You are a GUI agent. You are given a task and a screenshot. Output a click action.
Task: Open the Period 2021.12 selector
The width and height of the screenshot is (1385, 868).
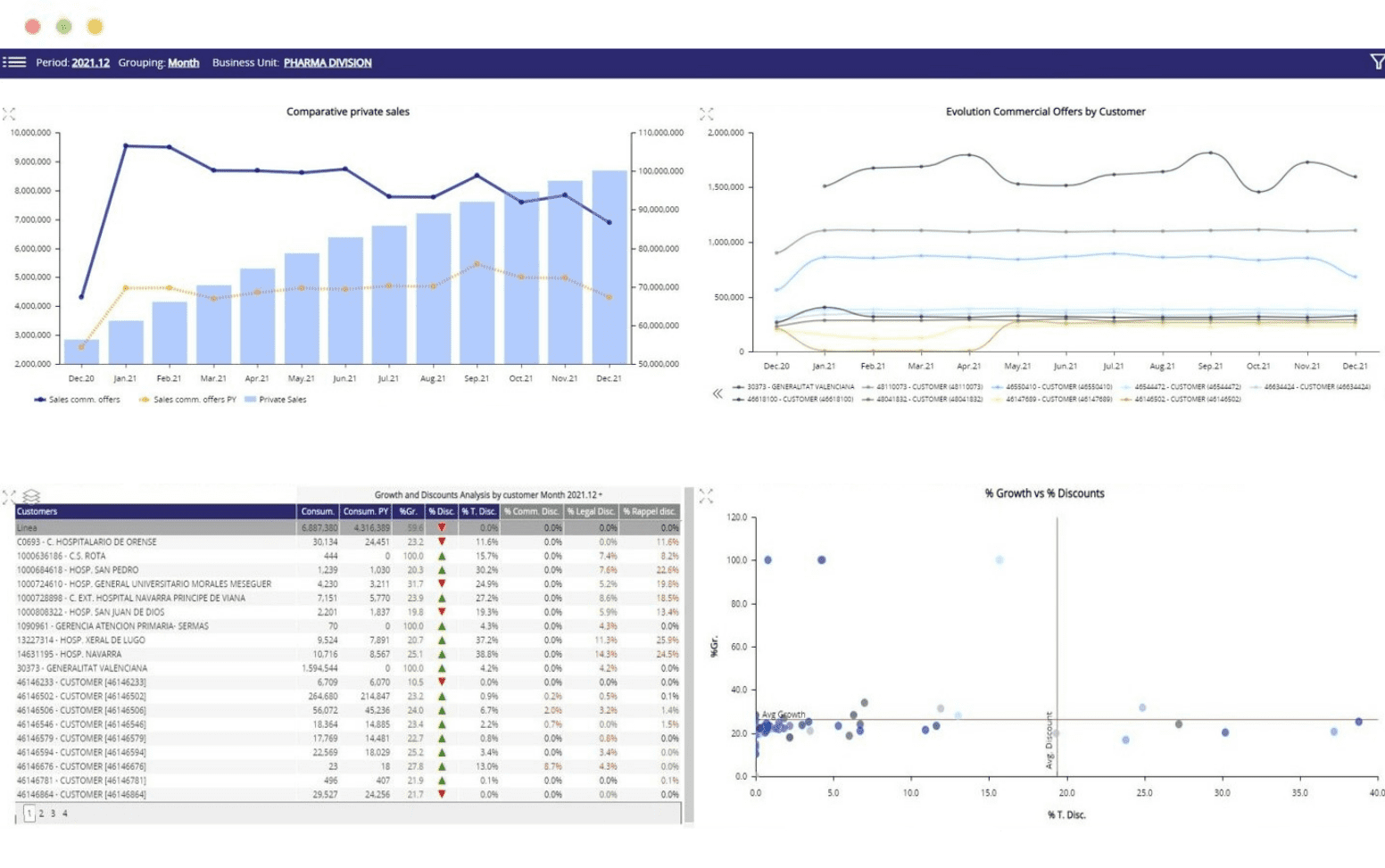[90, 62]
